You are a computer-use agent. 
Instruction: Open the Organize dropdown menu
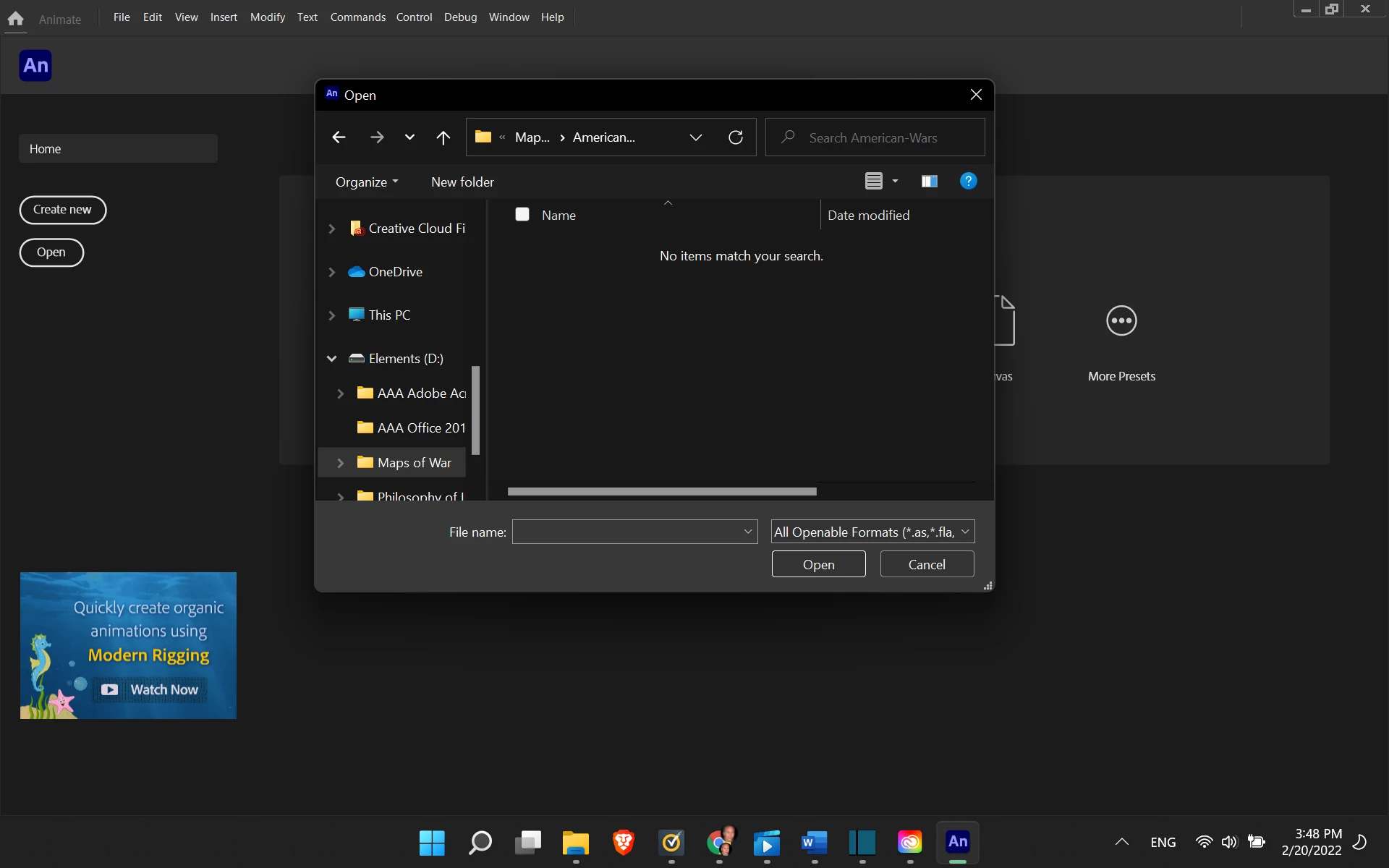pyautogui.click(x=366, y=182)
